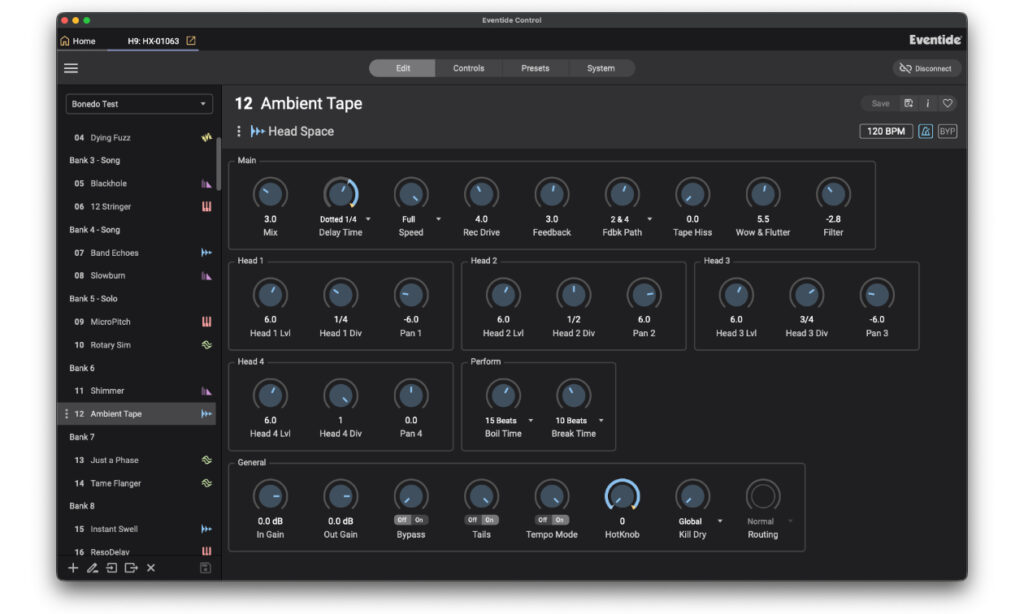Click the Pan 3 knob
Screen dimensions: 1024x614
tap(876, 295)
